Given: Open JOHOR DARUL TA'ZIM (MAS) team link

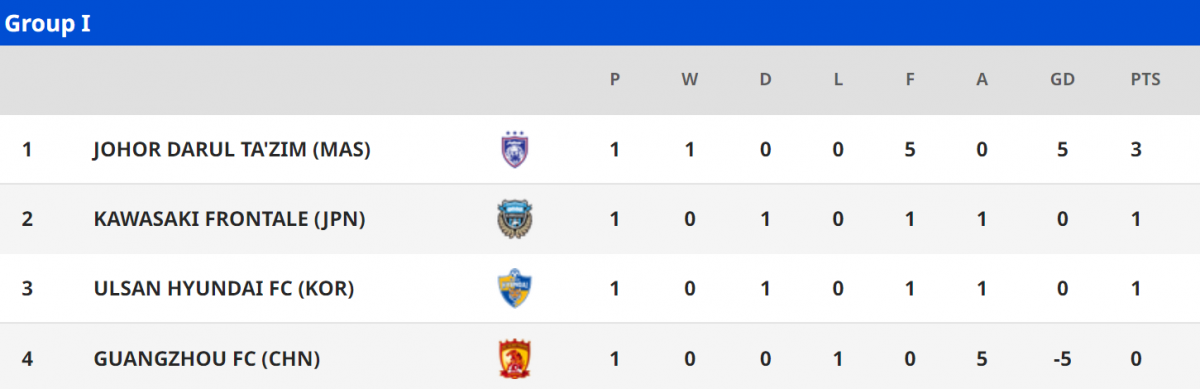Looking at the screenshot, I should (232, 150).
